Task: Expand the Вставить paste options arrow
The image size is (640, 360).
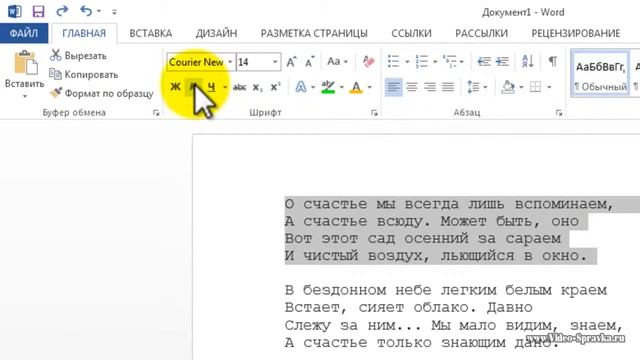Action: 25,96
